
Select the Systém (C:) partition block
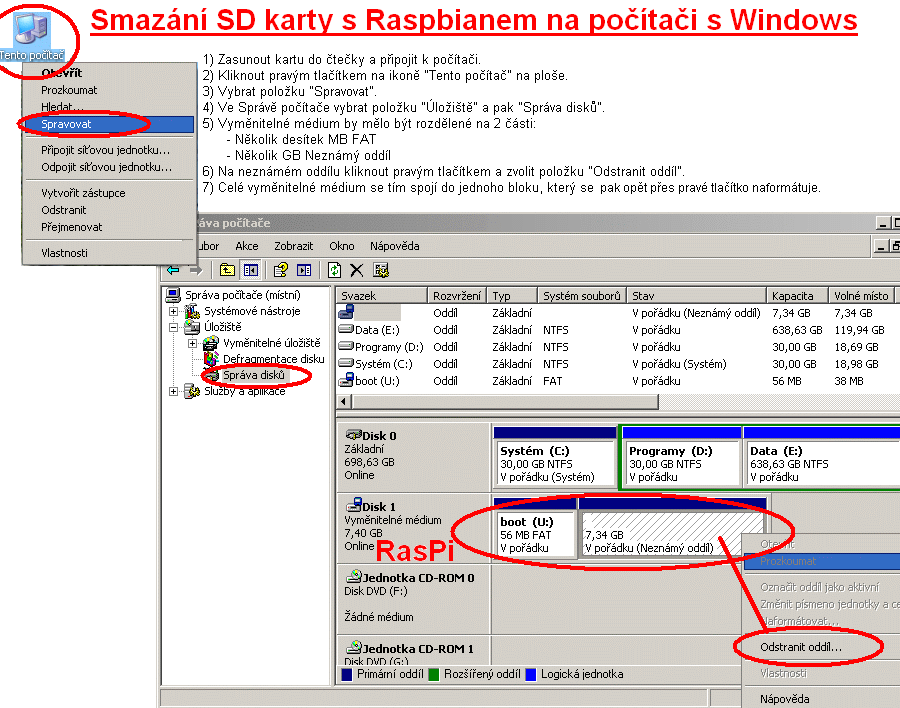point(554,458)
